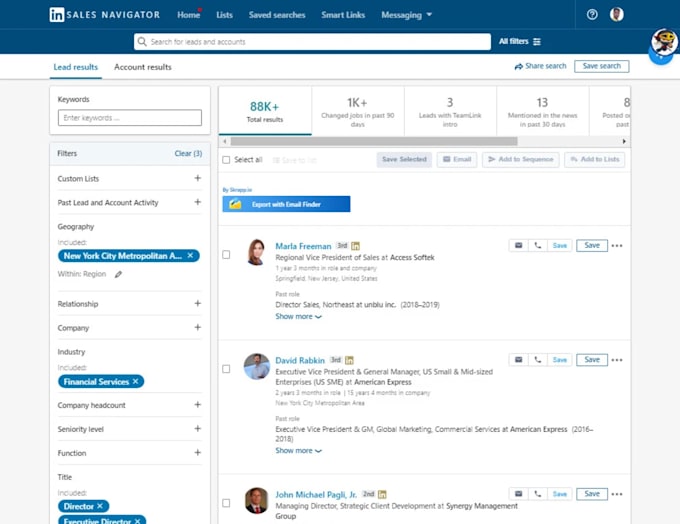Viewport: 680px width, 524px height.
Task: Expand the Relationship filter
Action: tap(197, 303)
